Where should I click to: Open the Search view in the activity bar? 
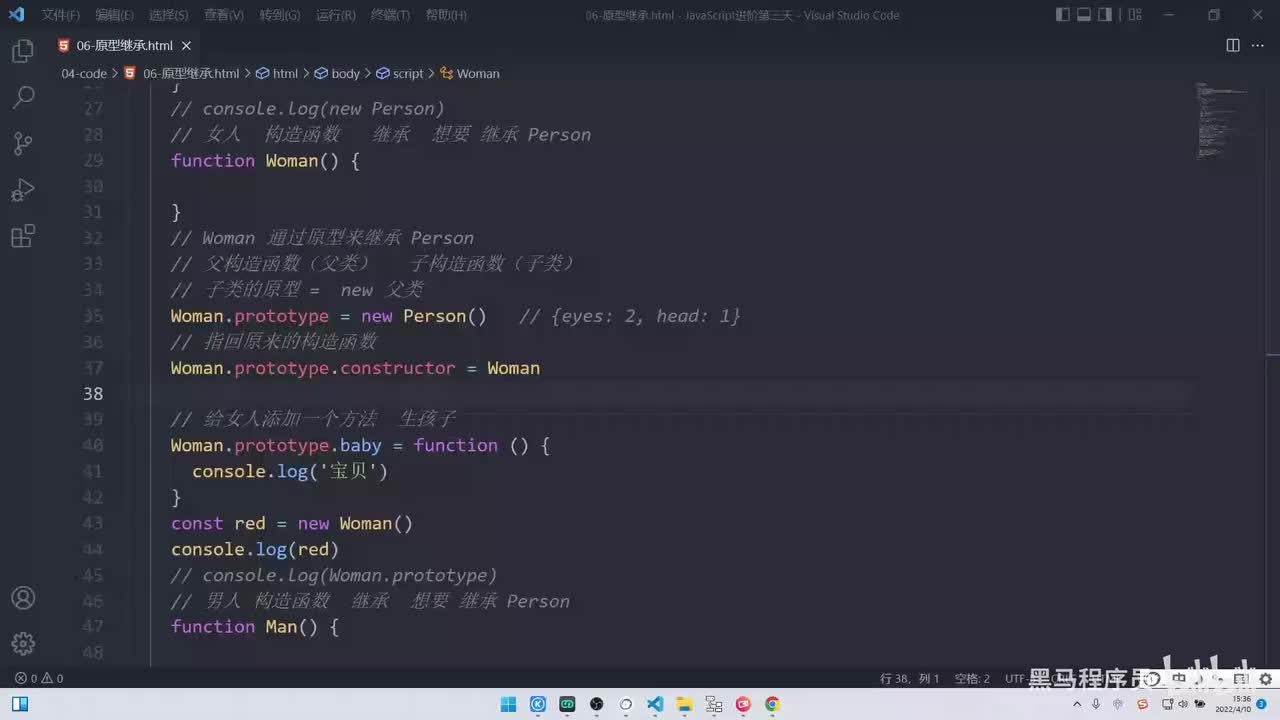[22, 97]
